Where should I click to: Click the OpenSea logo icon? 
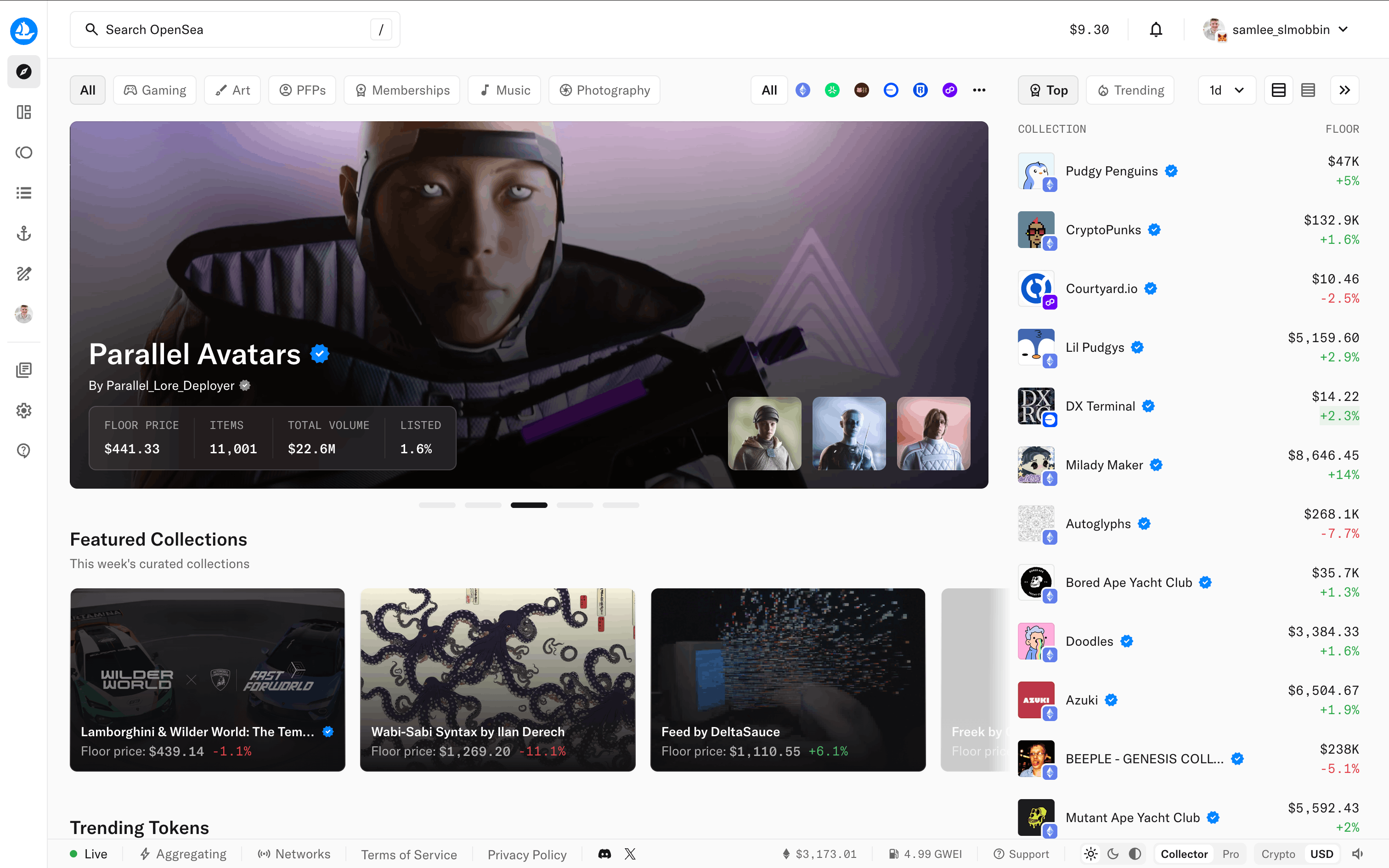tap(23, 30)
